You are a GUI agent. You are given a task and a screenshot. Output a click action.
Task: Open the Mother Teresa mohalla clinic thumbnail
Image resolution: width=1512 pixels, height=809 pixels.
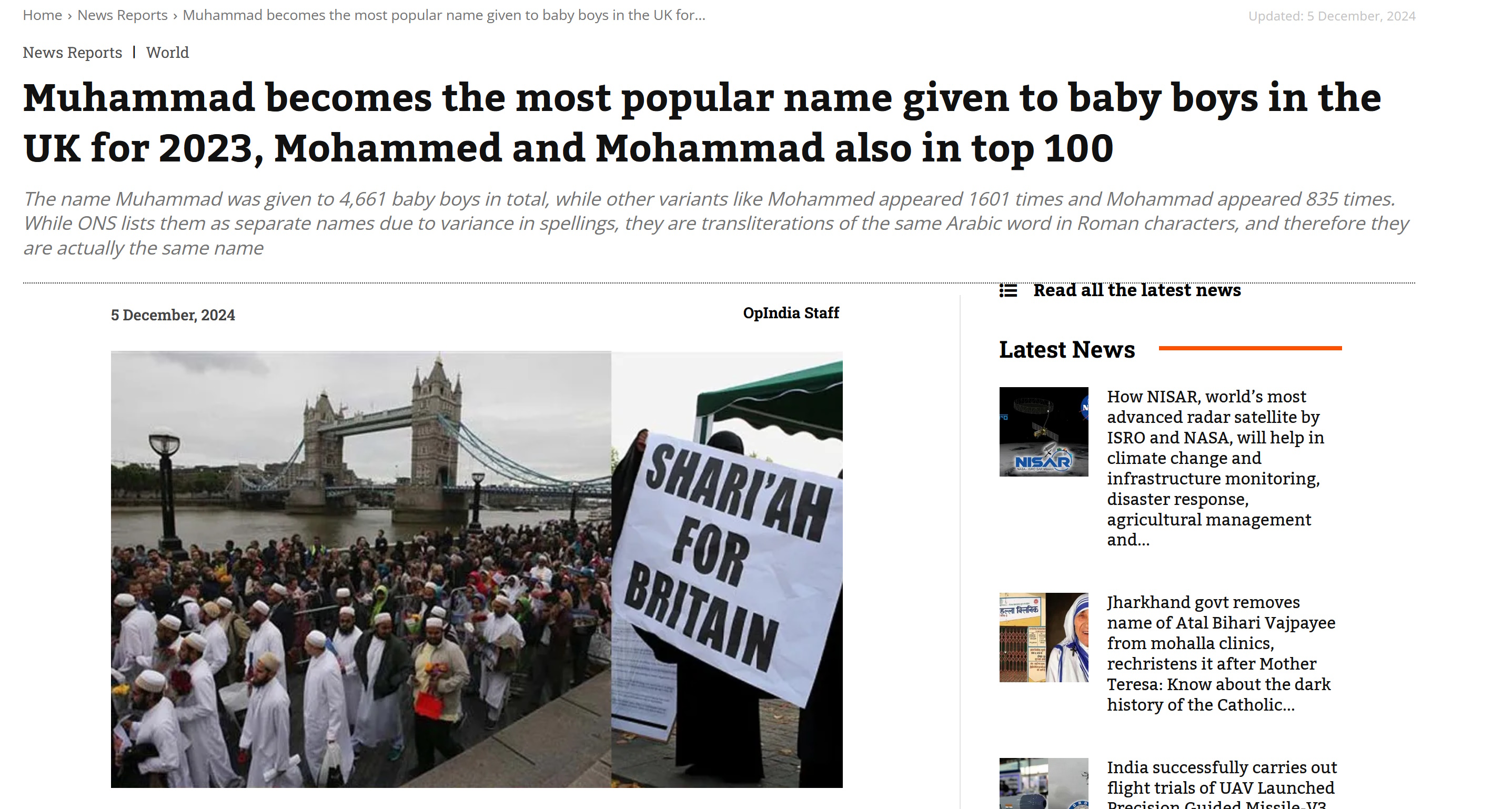(x=1043, y=637)
